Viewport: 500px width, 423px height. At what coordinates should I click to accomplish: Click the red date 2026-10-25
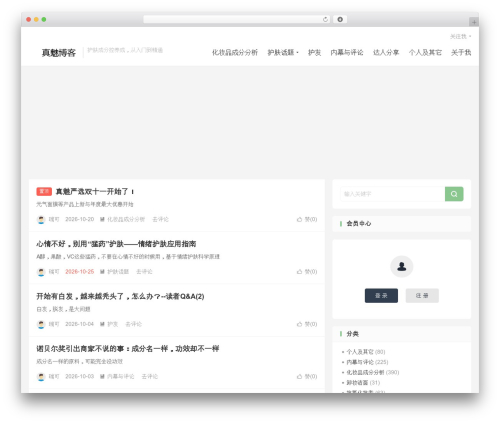click(x=80, y=272)
